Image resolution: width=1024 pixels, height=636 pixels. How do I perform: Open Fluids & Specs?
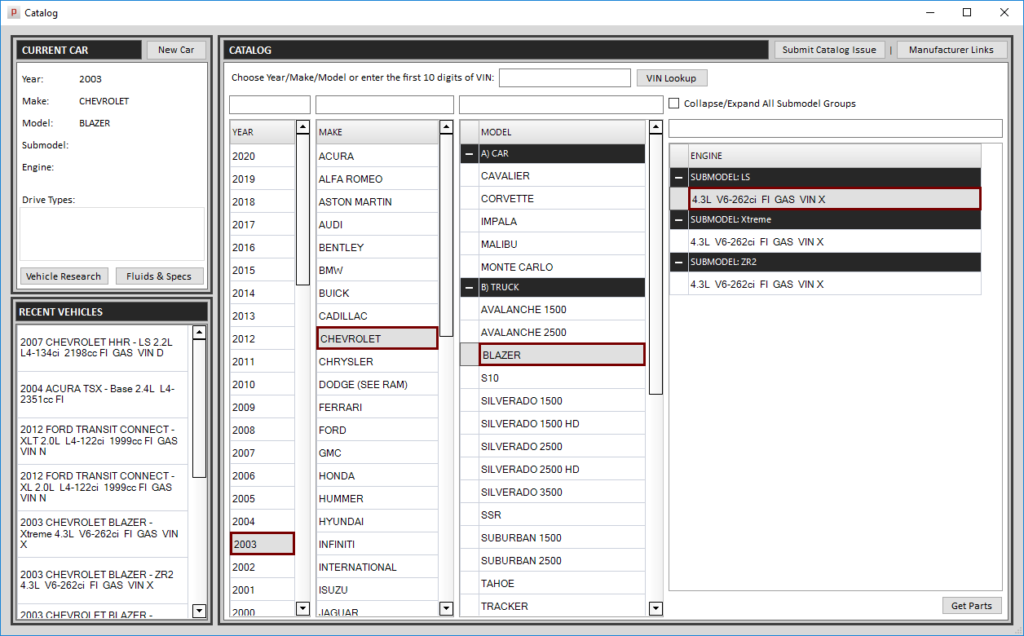(159, 276)
